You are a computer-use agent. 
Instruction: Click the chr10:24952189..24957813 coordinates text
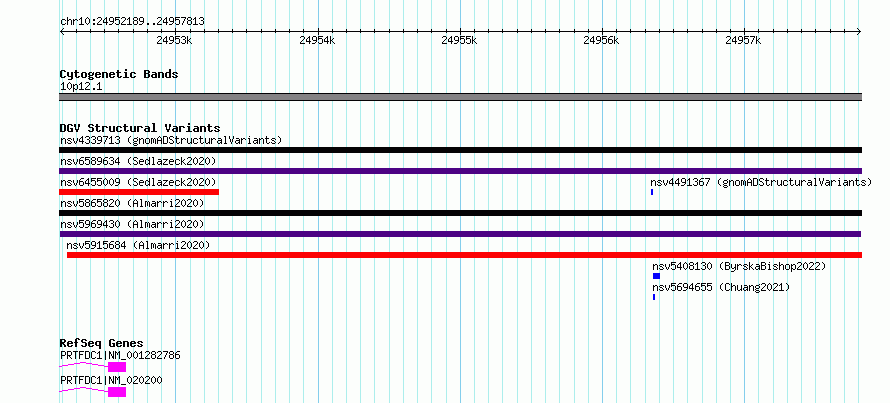[132, 22]
